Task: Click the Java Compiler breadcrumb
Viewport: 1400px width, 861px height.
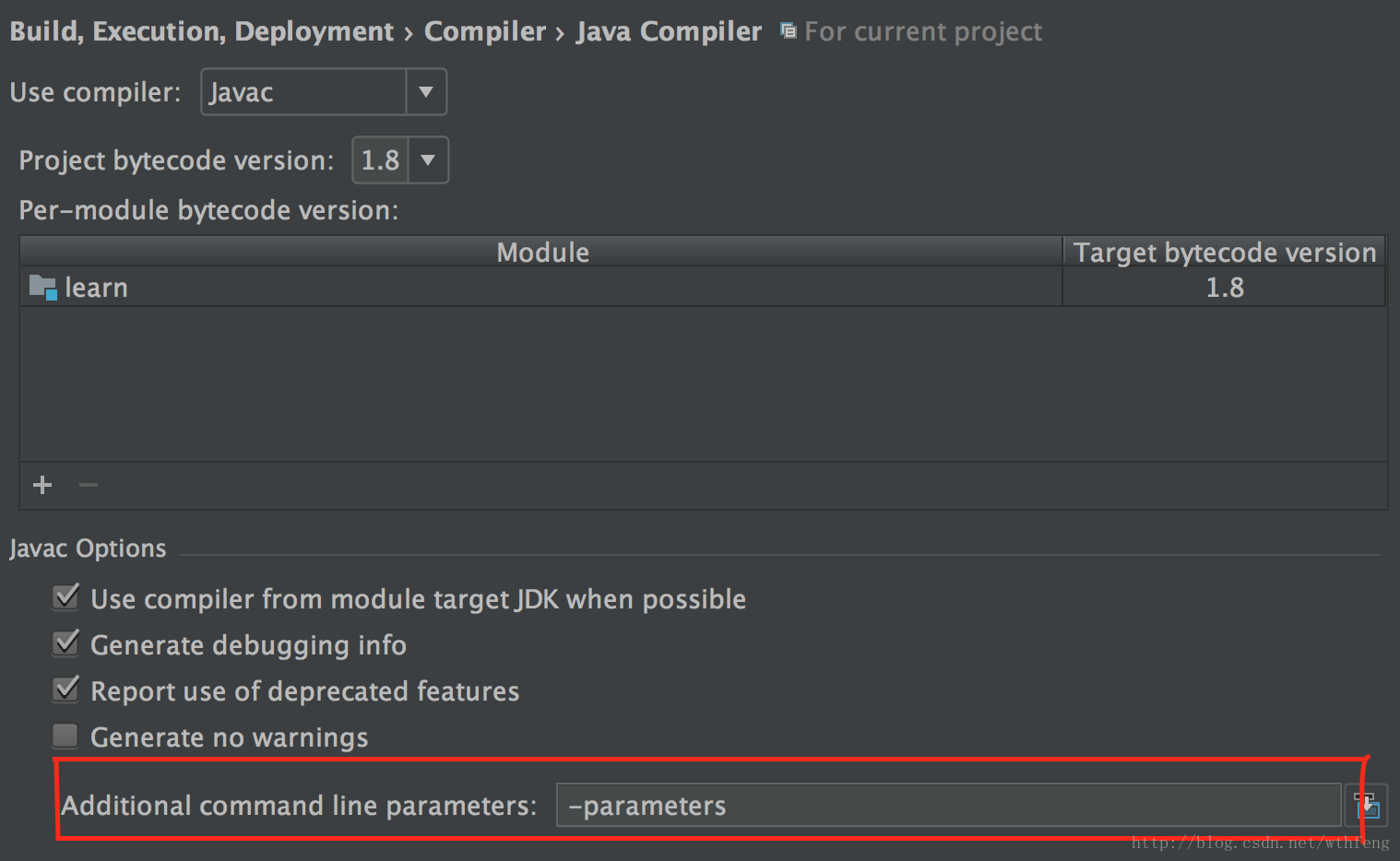Action: (x=670, y=31)
